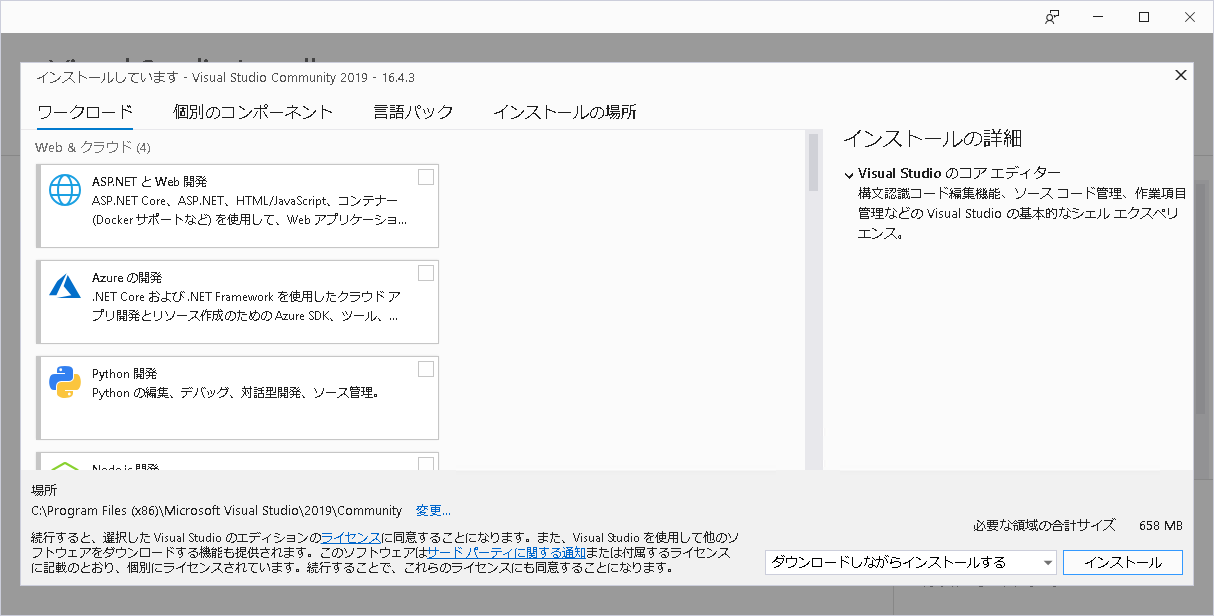This screenshot has width=1214, height=616.
Task: Minimize the installer window
Action: [1098, 17]
